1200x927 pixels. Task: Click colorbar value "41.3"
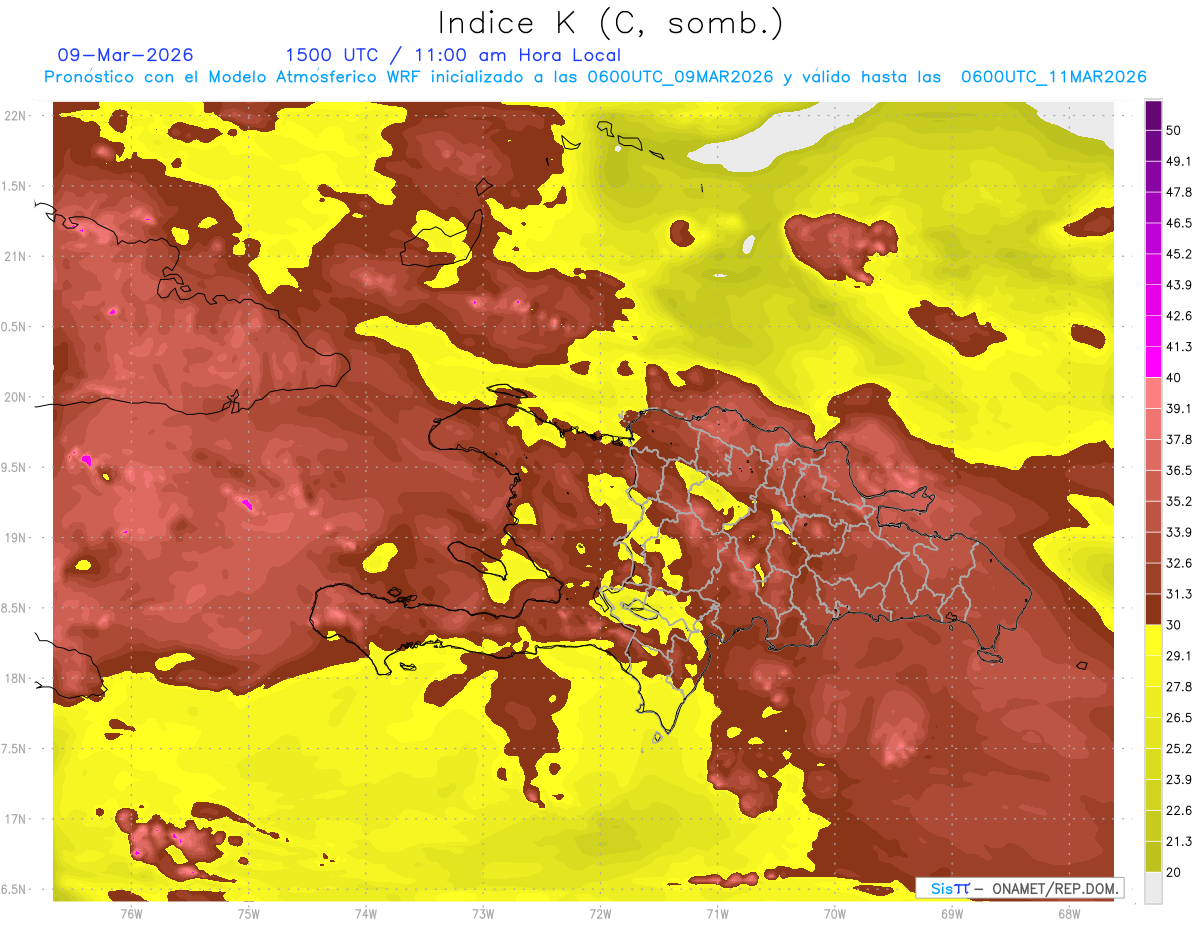tap(1179, 347)
